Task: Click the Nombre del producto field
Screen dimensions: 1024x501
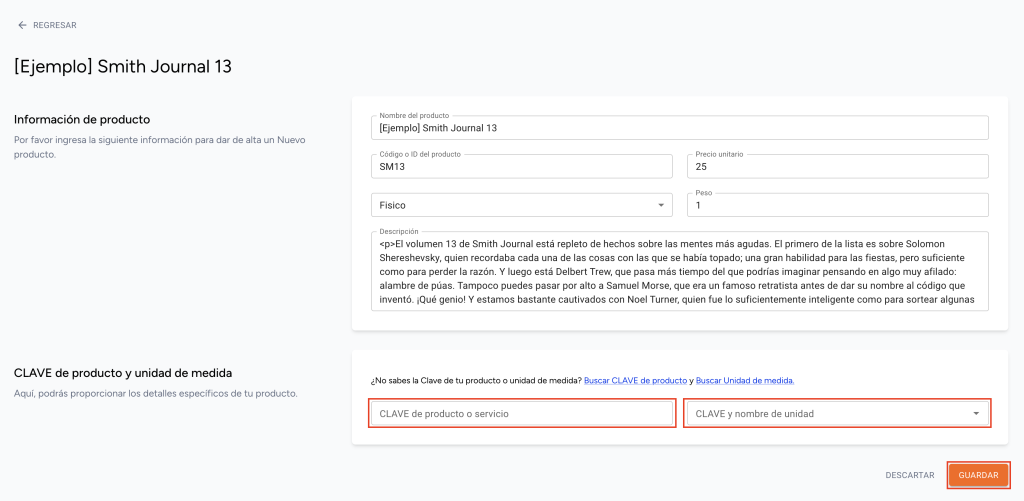Action: tap(679, 128)
